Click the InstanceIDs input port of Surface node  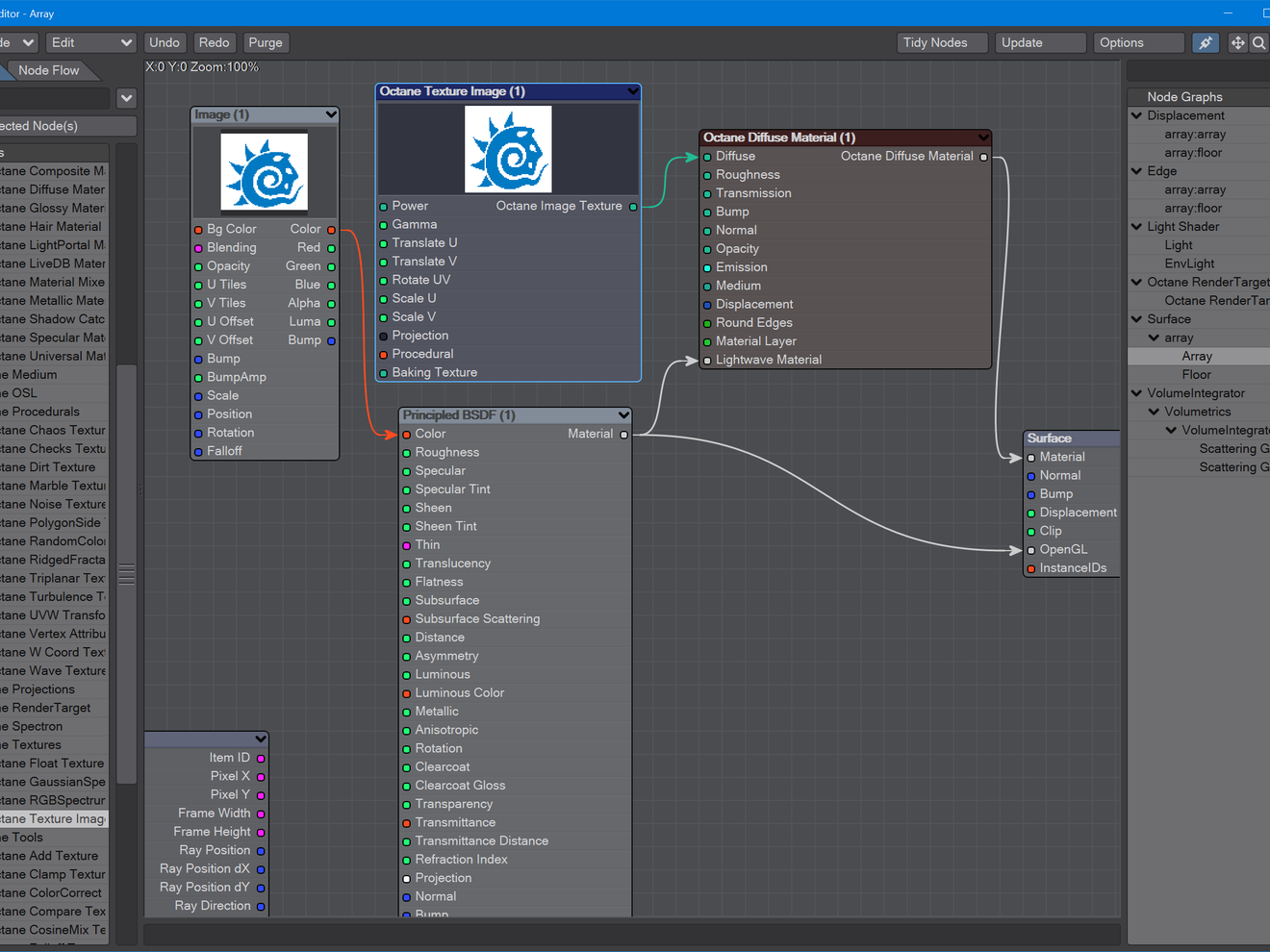[x=1031, y=568]
